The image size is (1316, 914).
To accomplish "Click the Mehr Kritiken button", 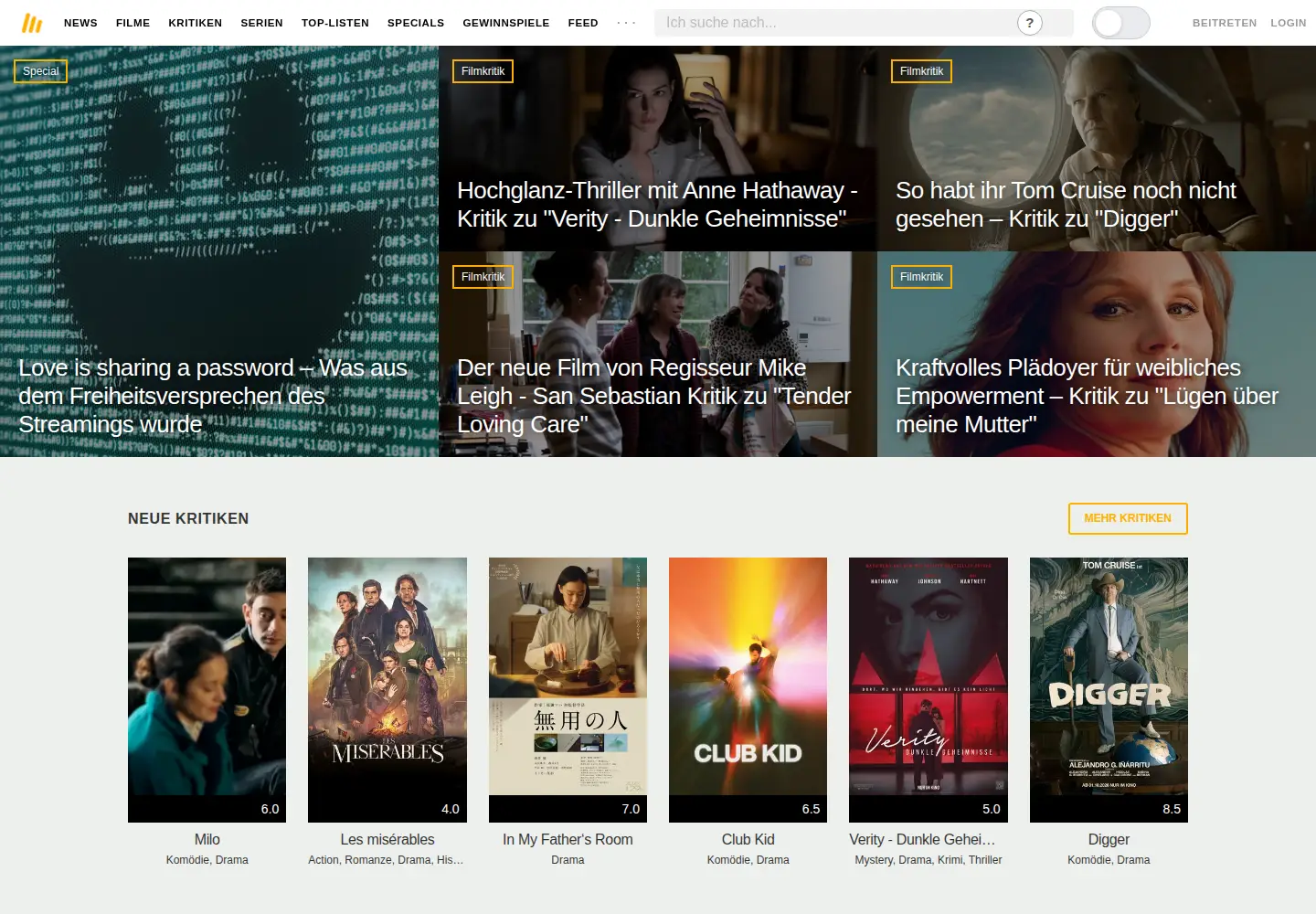I will (1128, 518).
